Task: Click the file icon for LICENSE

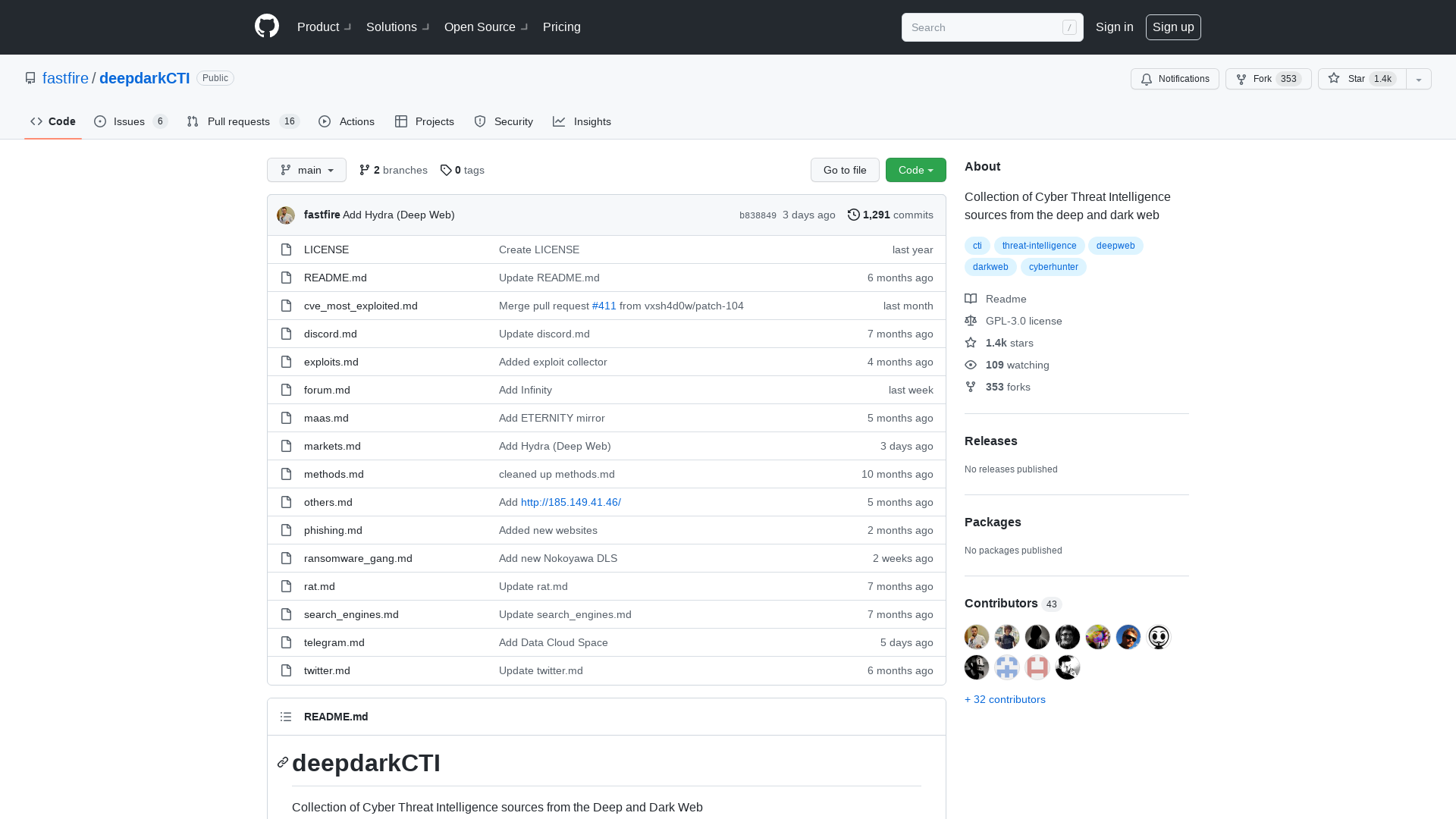Action: pos(286,249)
